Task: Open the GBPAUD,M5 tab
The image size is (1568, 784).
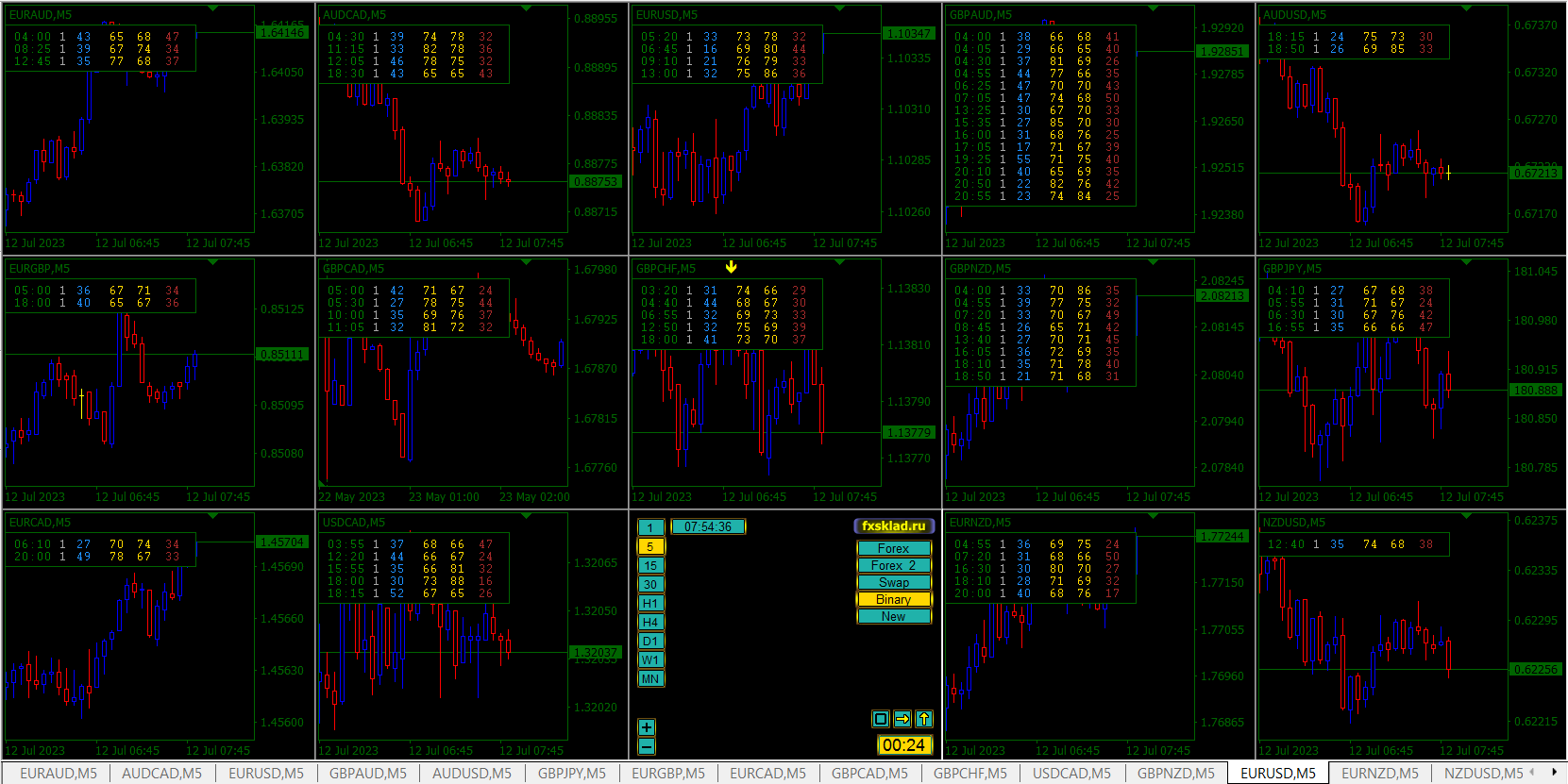Action: pos(368,774)
